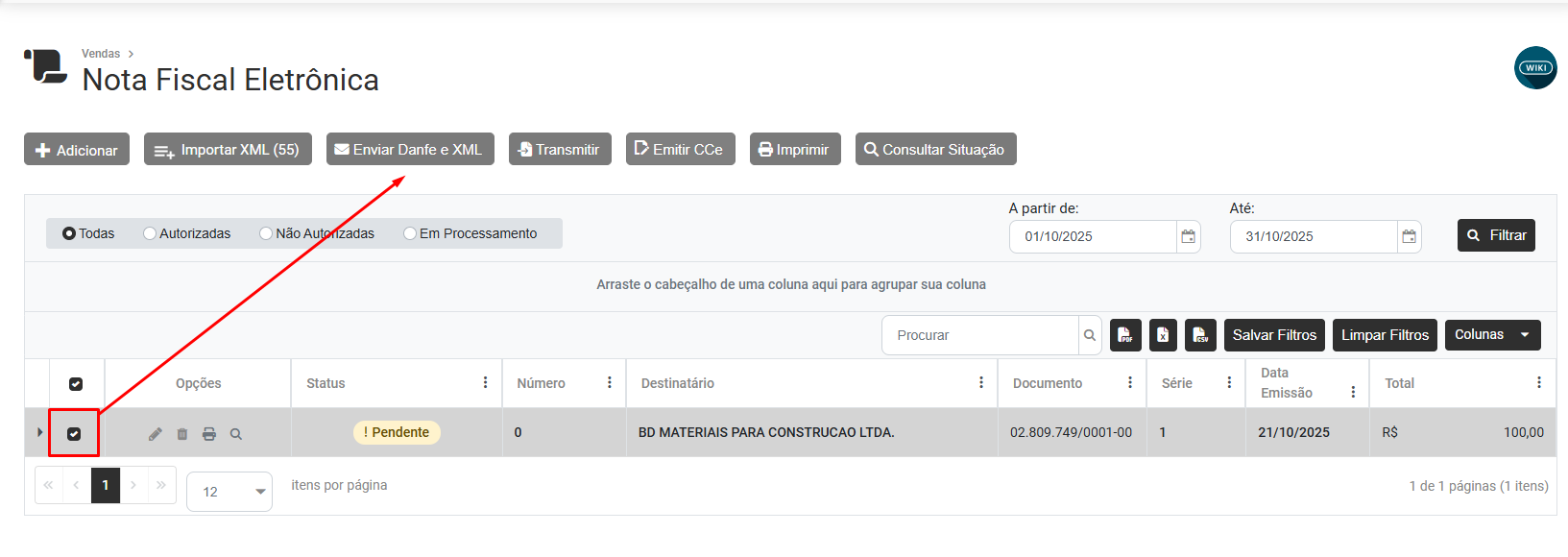The image size is (1568, 557).
Task: Go to next page of results
Action: point(133,485)
